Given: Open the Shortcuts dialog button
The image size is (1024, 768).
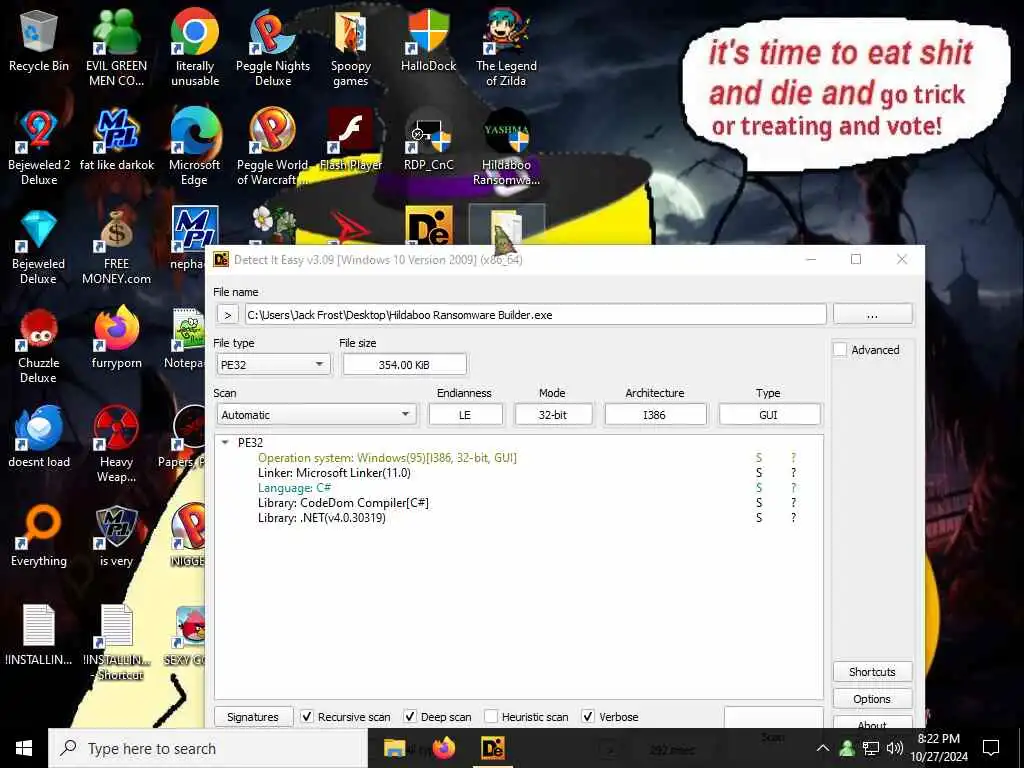Looking at the screenshot, I should 872,672.
